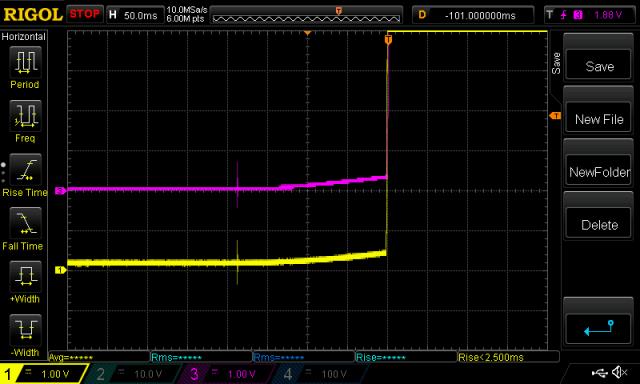This screenshot has width=640, height=384.
Task: Enable channel 4 at 100 V
Action: (x=318, y=374)
